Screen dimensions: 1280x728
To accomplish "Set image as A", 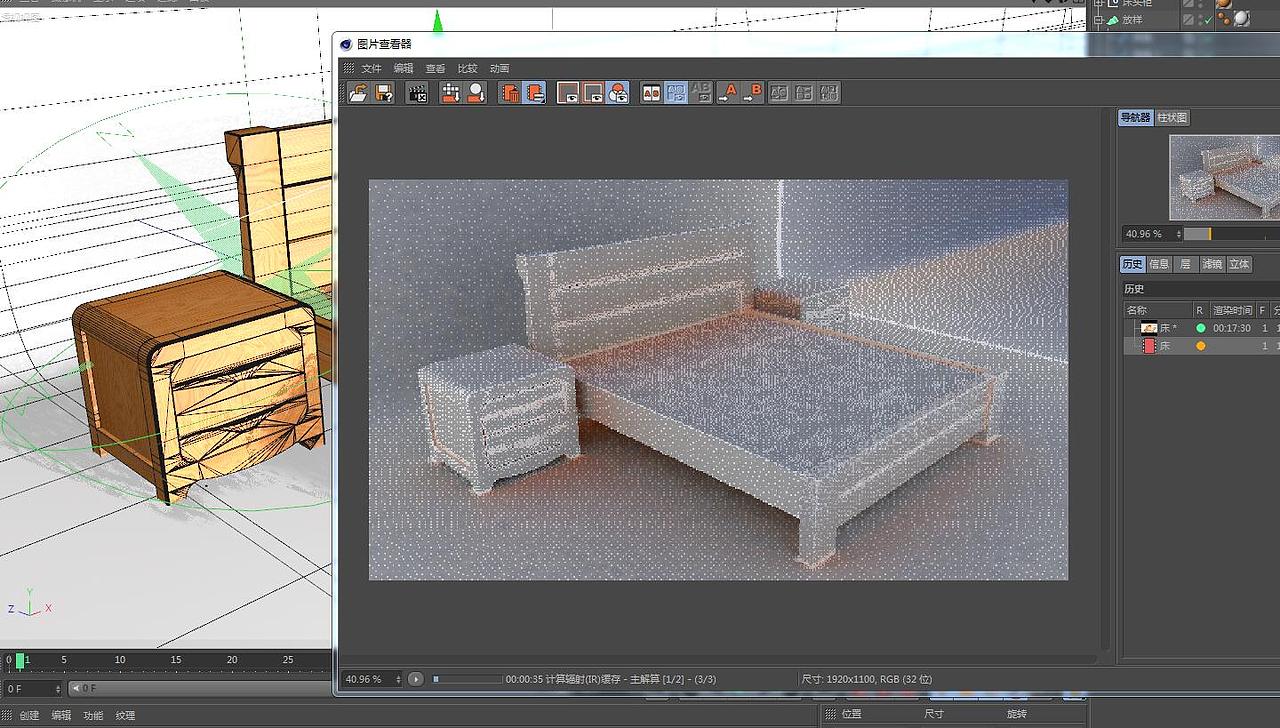I will tap(727, 93).
